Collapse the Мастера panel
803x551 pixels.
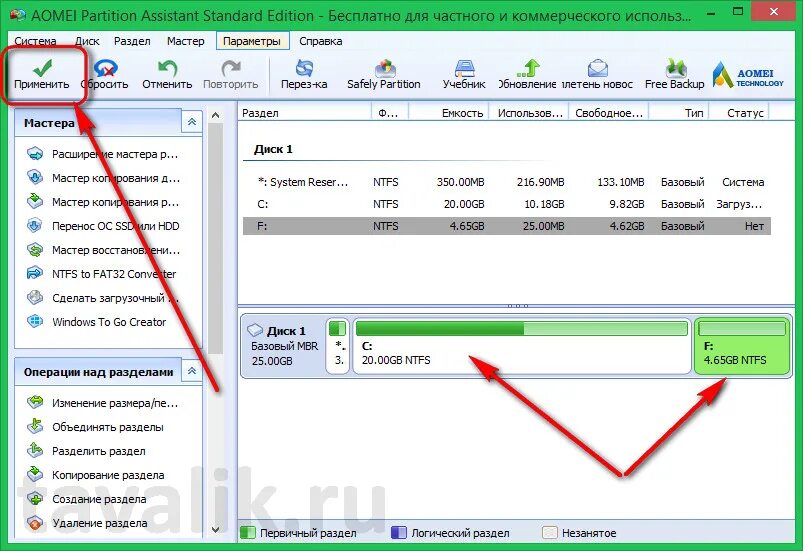click(192, 122)
